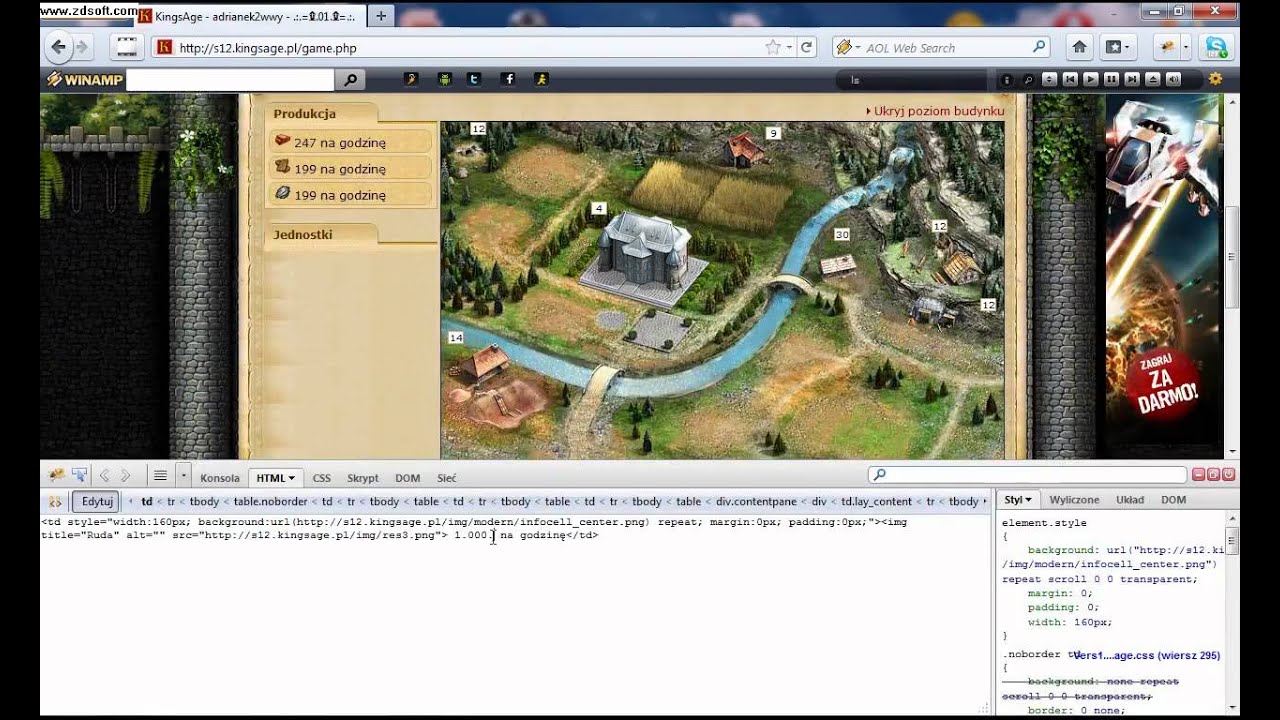Click the wheat field on the village map
Viewport: 1280px width, 720px height.
click(x=712, y=194)
